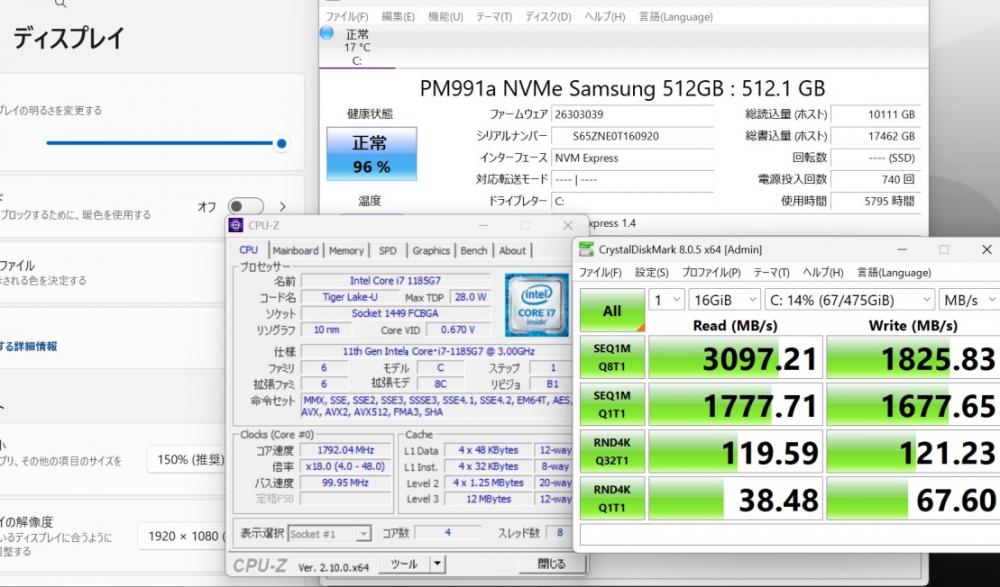
Task: Open the Socket #1 selection dropdown
Action: 329,533
